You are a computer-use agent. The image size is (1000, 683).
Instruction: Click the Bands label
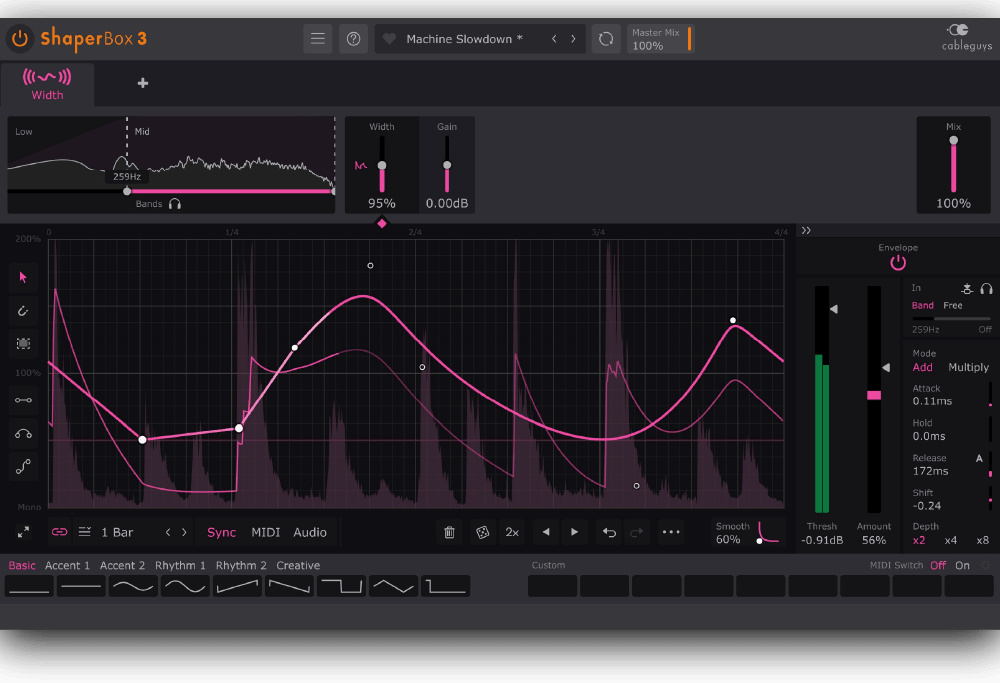pyautogui.click(x=149, y=204)
